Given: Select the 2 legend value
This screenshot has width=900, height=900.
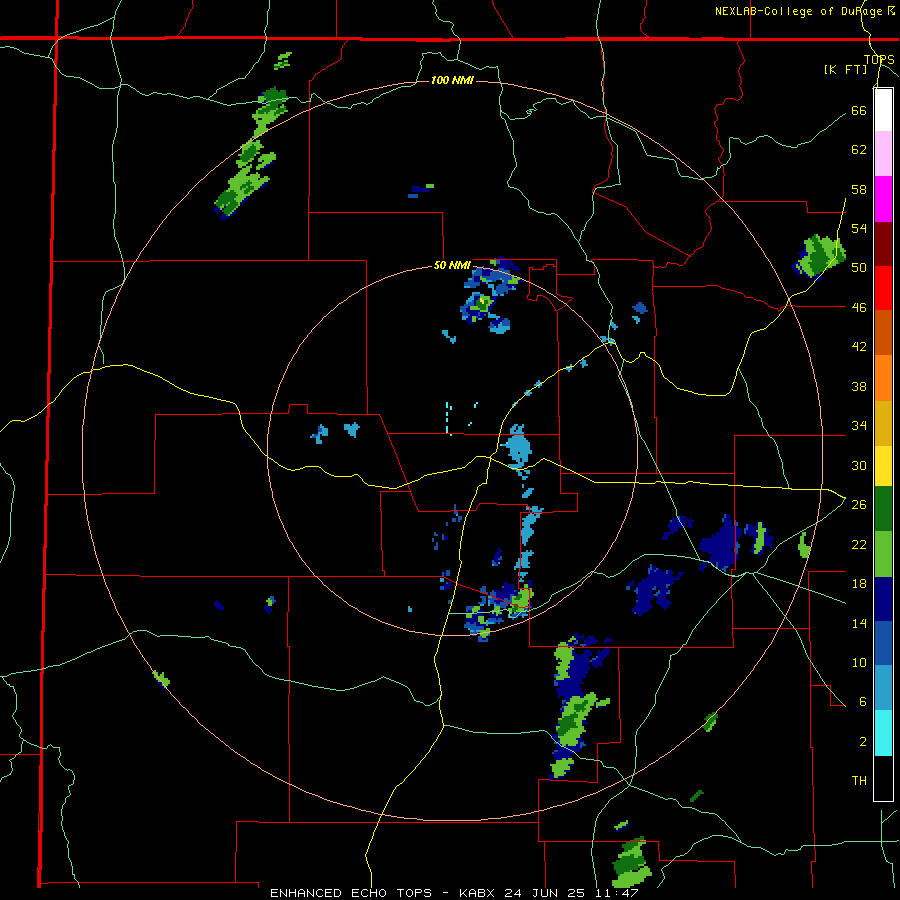Looking at the screenshot, I should tap(863, 742).
